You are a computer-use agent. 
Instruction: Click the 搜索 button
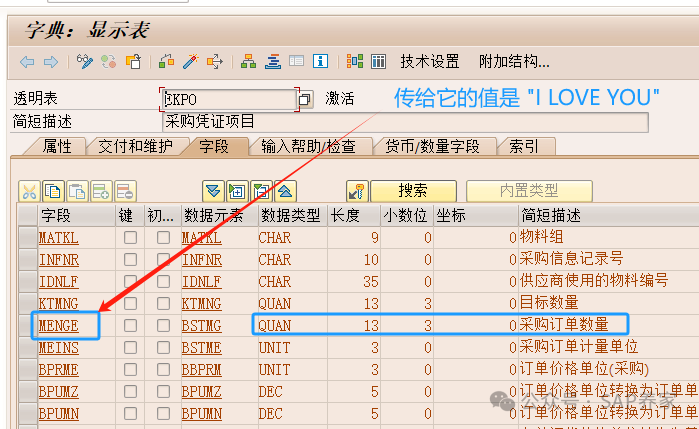coord(413,191)
